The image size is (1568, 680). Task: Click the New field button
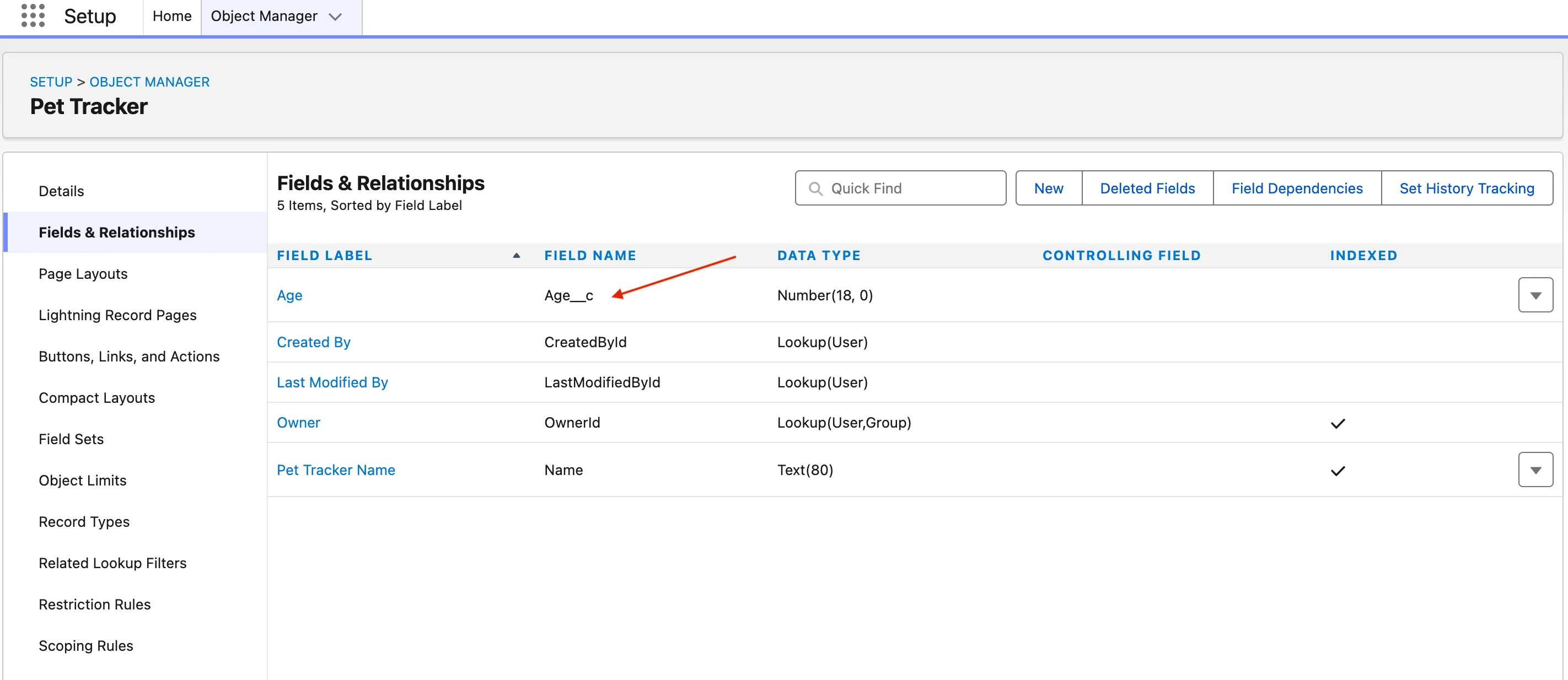tap(1048, 188)
